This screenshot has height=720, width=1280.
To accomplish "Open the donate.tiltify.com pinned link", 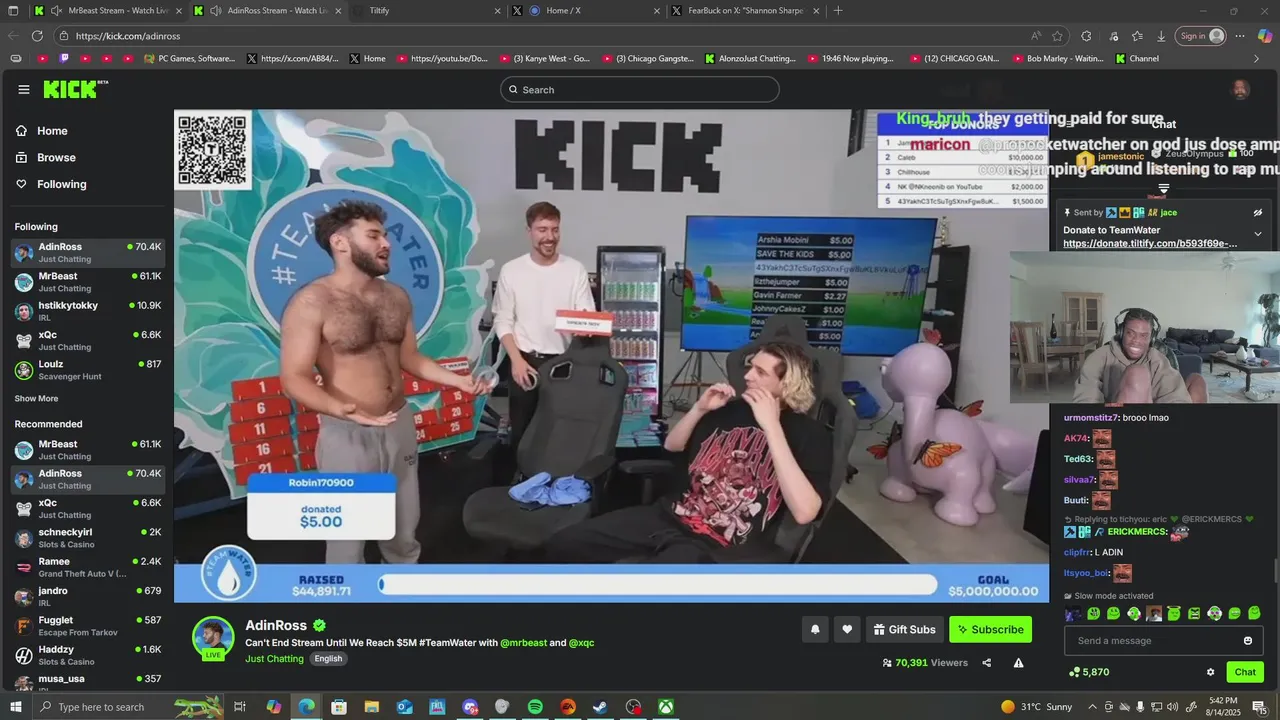I will coord(1150,244).
